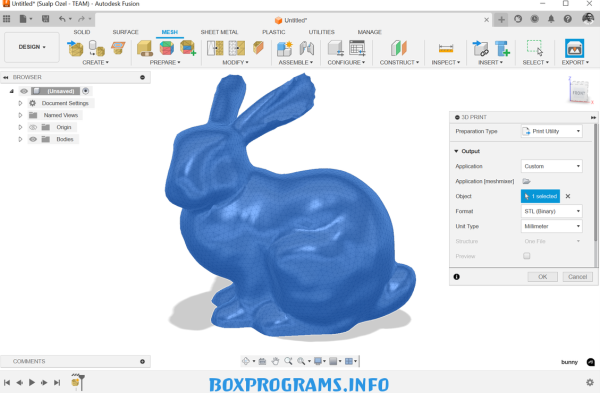The width and height of the screenshot is (600, 393).
Task: Select the Pan hand tool
Action: (275, 361)
